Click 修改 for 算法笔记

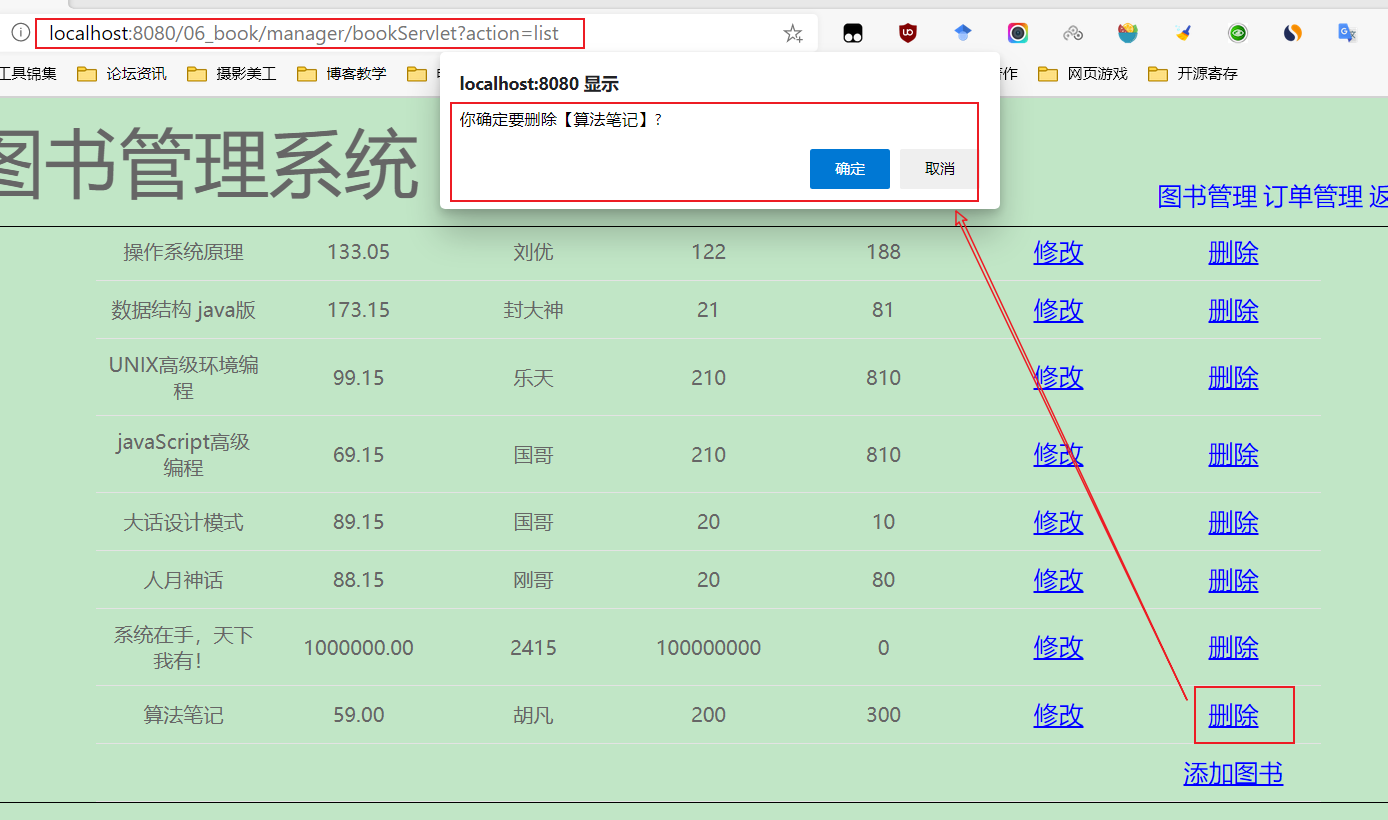point(1058,715)
